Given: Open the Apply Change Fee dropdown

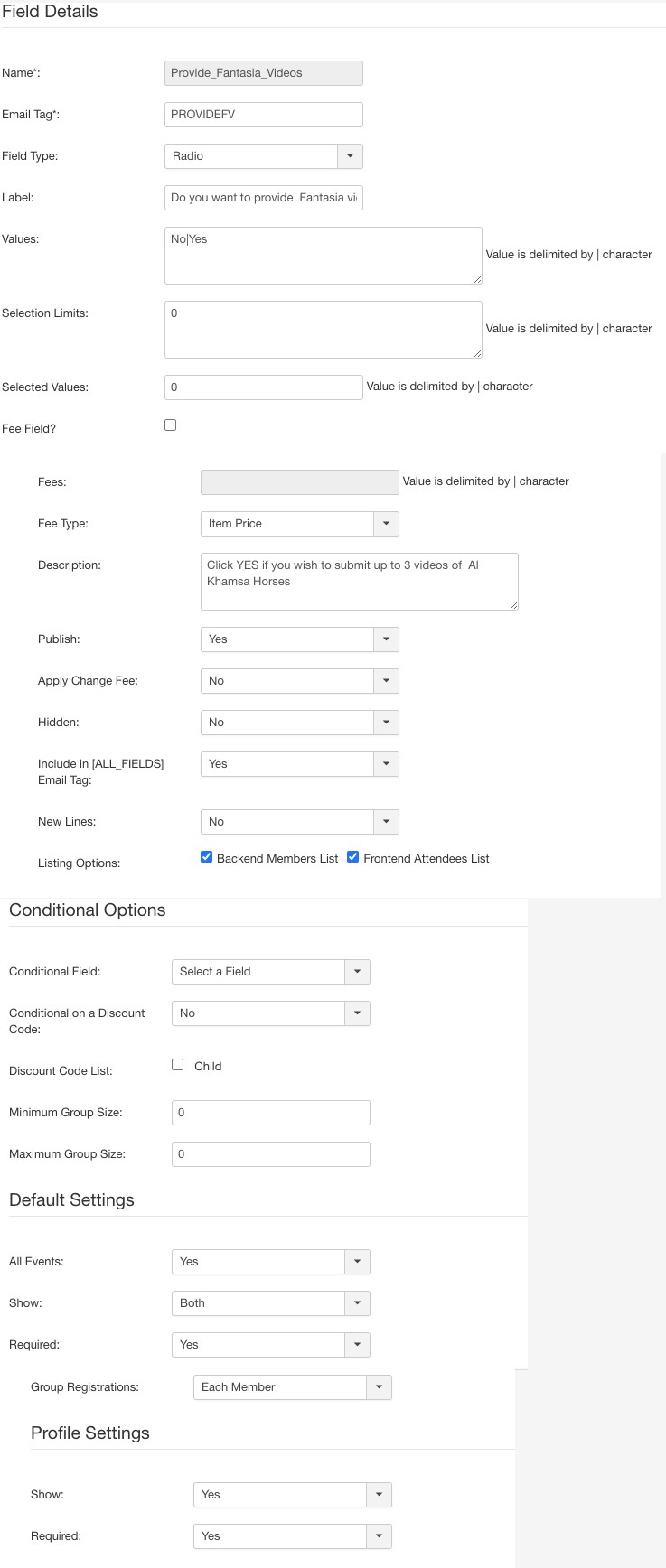Looking at the screenshot, I should (x=299, y=681).
